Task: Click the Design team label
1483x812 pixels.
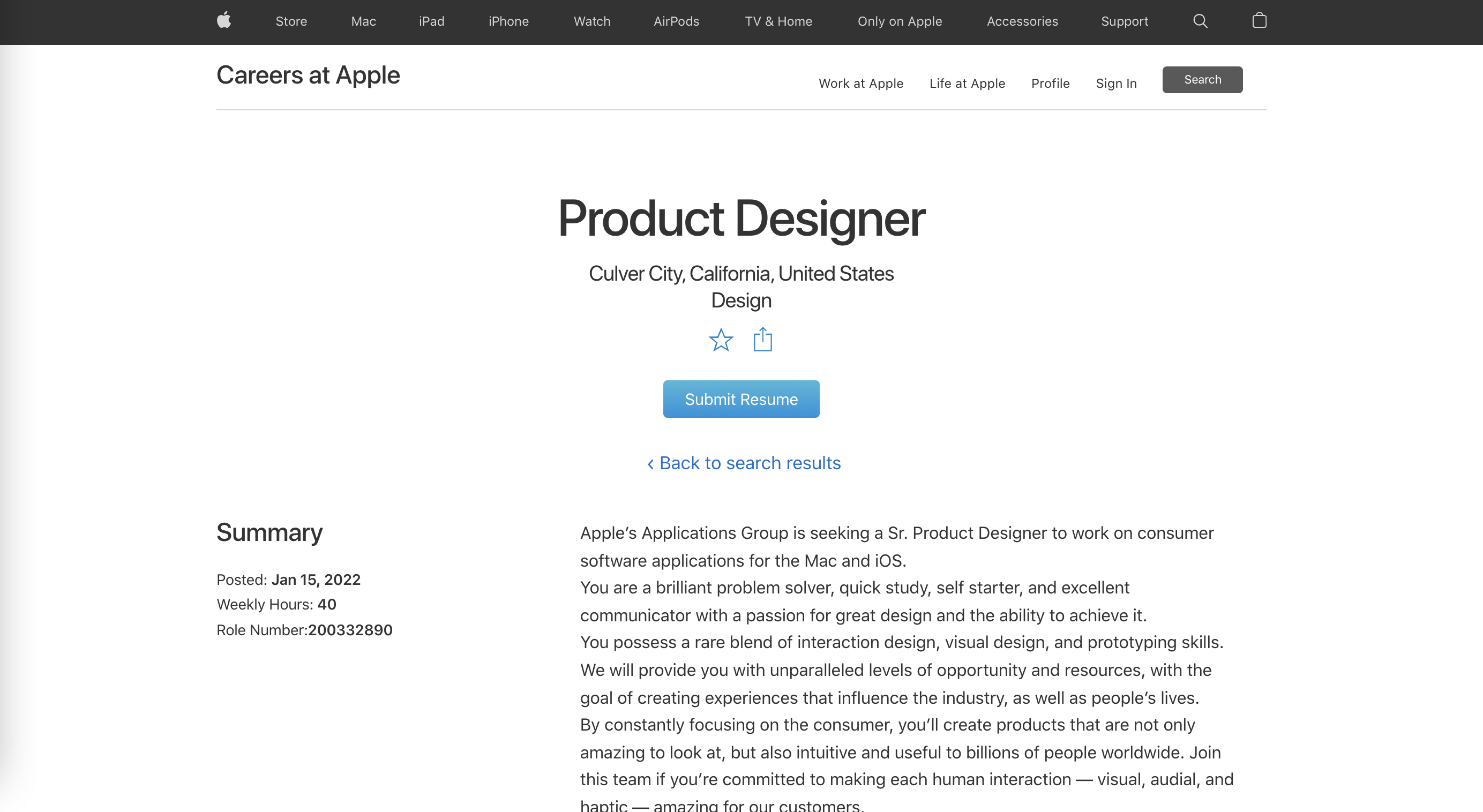Action: (741, 300)
